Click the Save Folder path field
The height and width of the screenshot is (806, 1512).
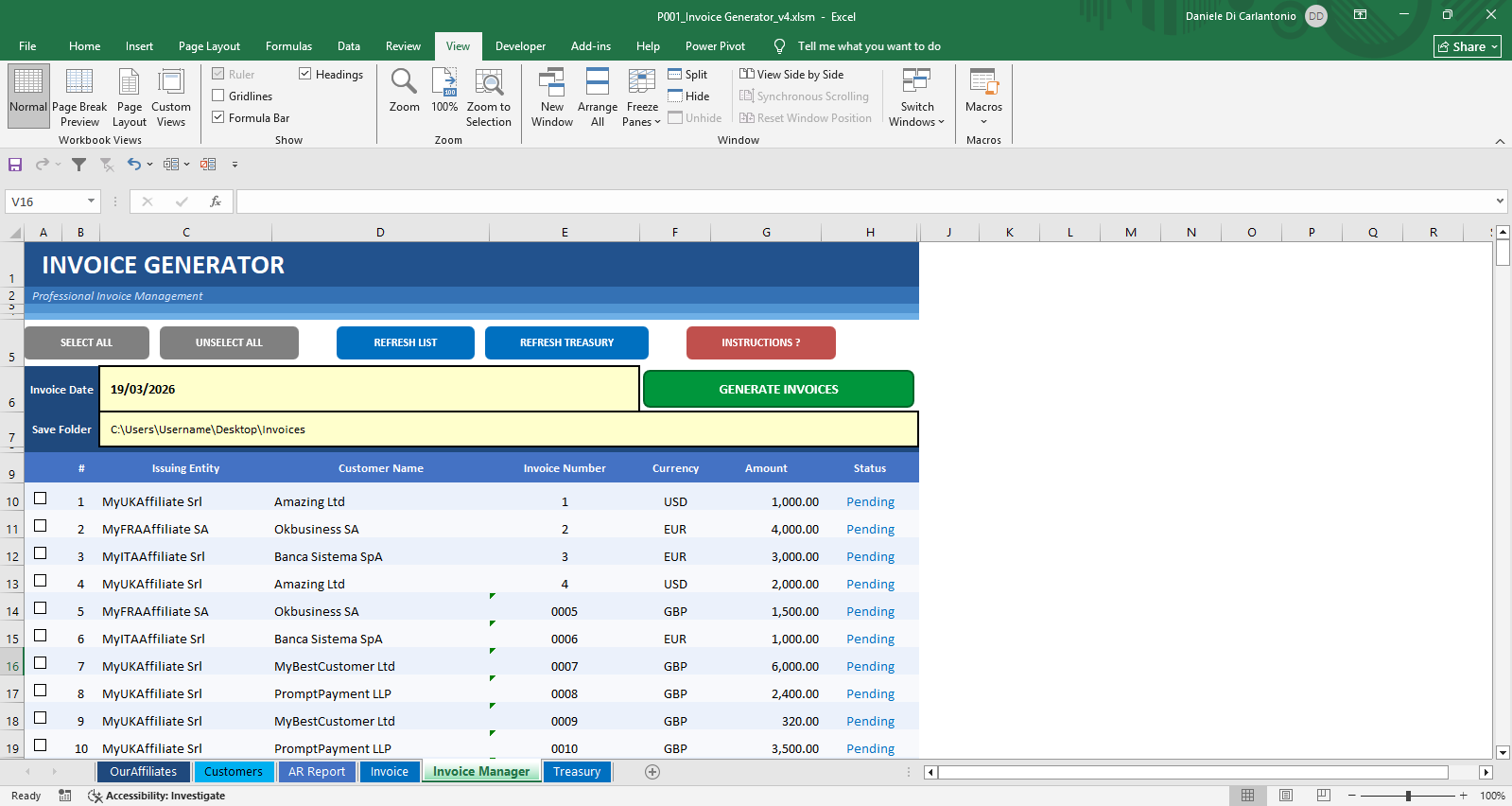[509, 429]
